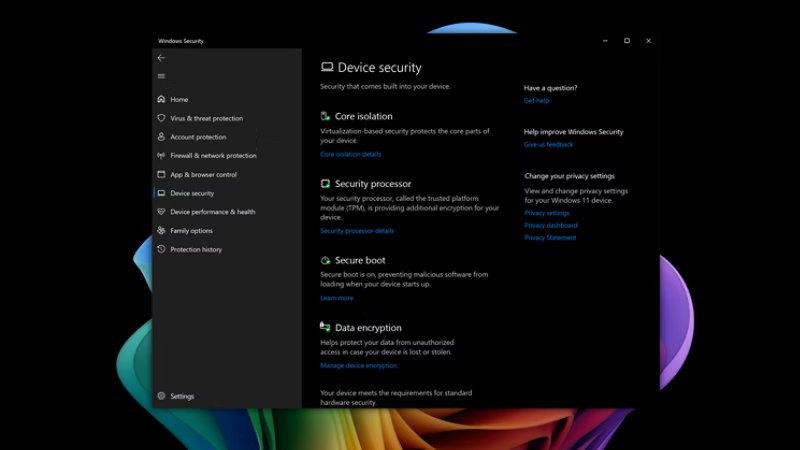Click Manage device encryption link
The image size is (800, 450).
(x=359, y=365)
